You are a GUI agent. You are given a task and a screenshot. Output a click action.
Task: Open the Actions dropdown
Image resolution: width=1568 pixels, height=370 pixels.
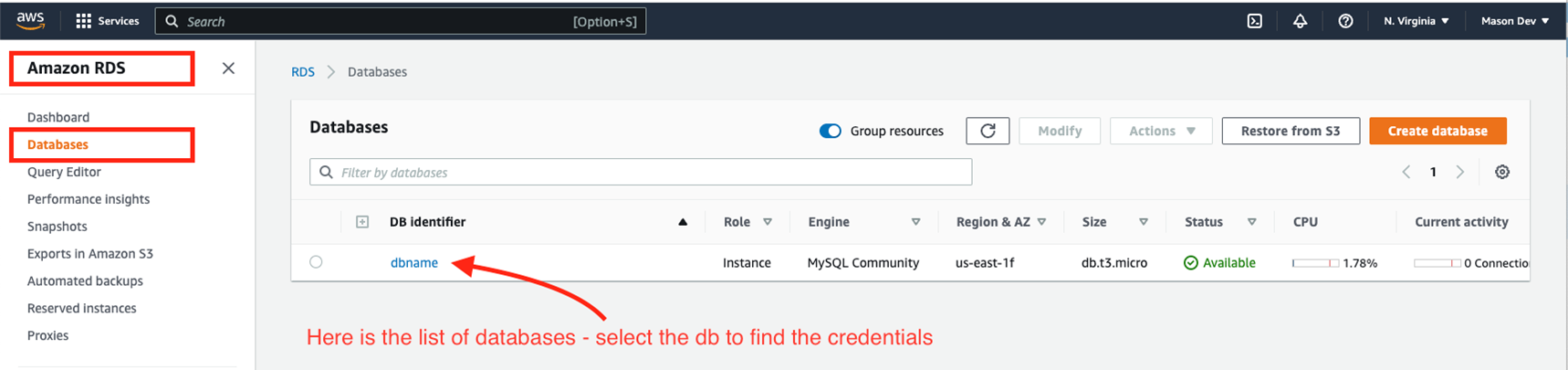click(x=1161, y=131)
